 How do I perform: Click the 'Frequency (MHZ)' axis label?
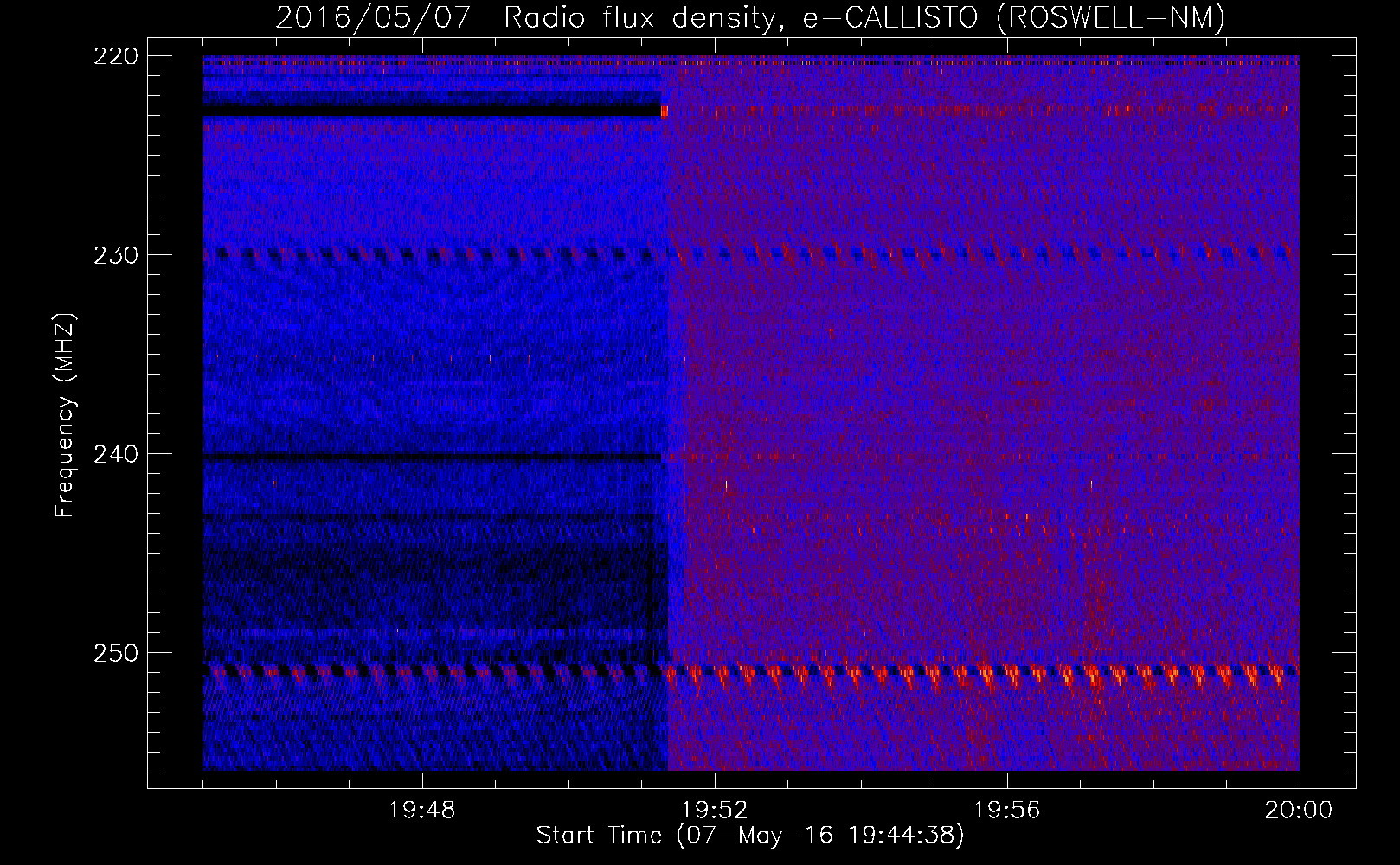tap(66, 415)
